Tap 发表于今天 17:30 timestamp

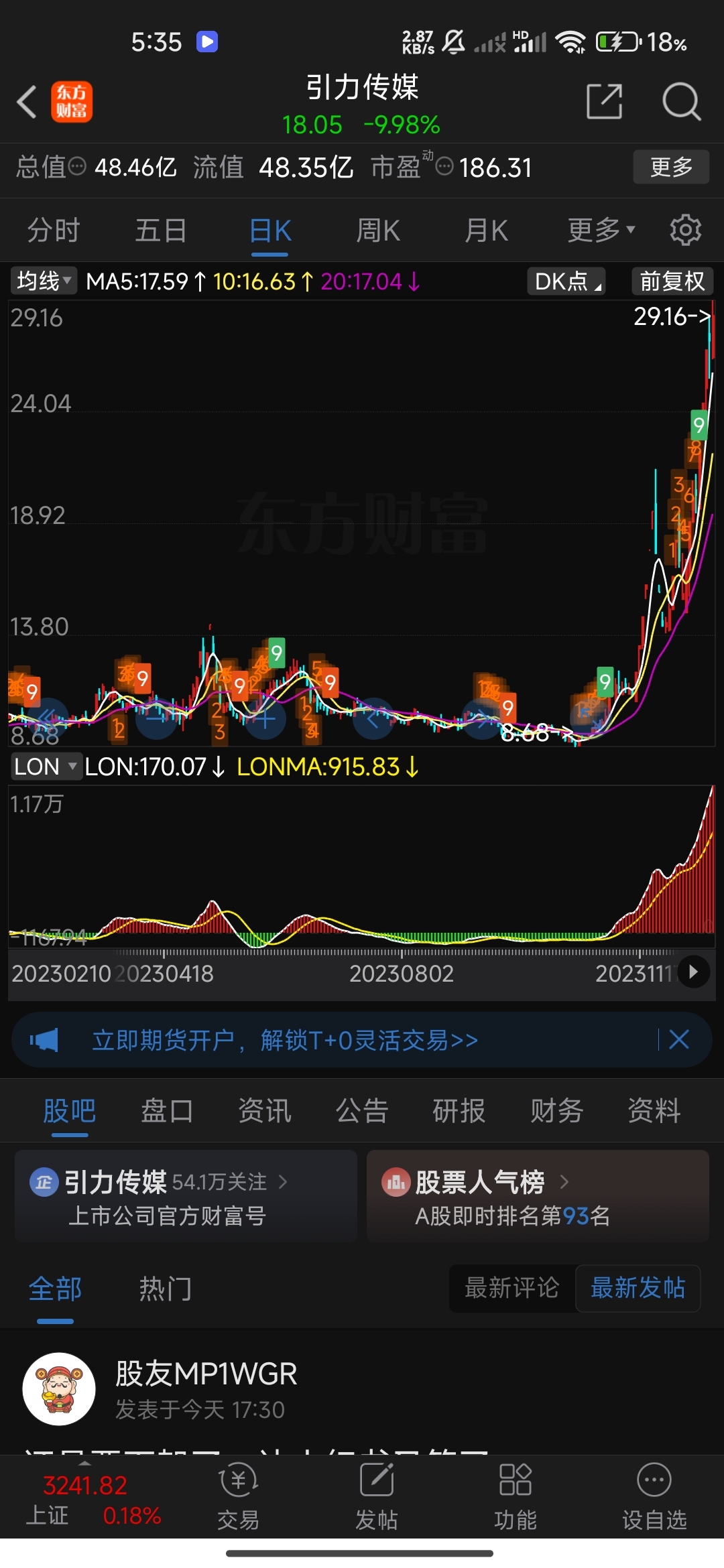[200, 1410]
